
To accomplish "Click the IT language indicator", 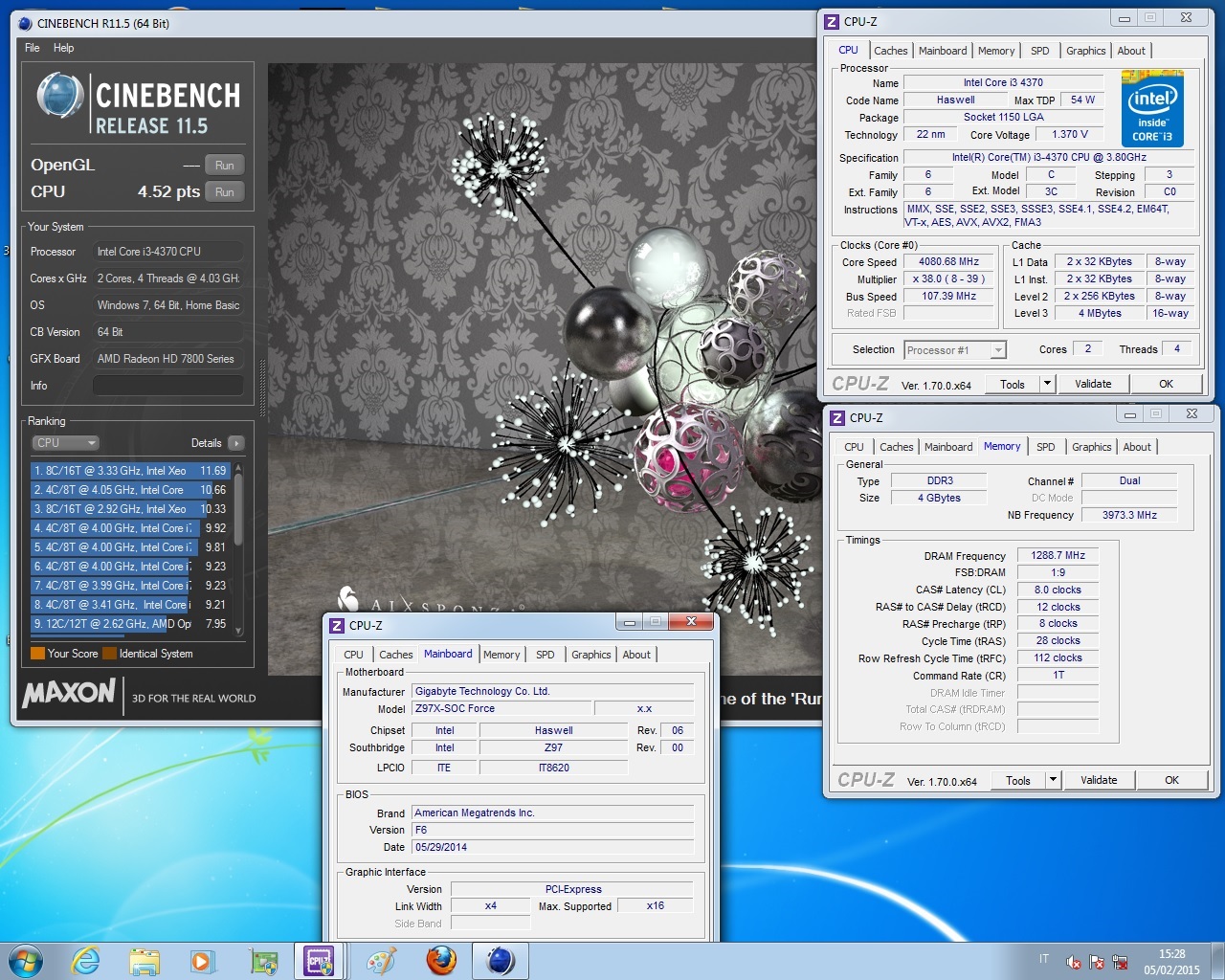I will [1044, 959].
